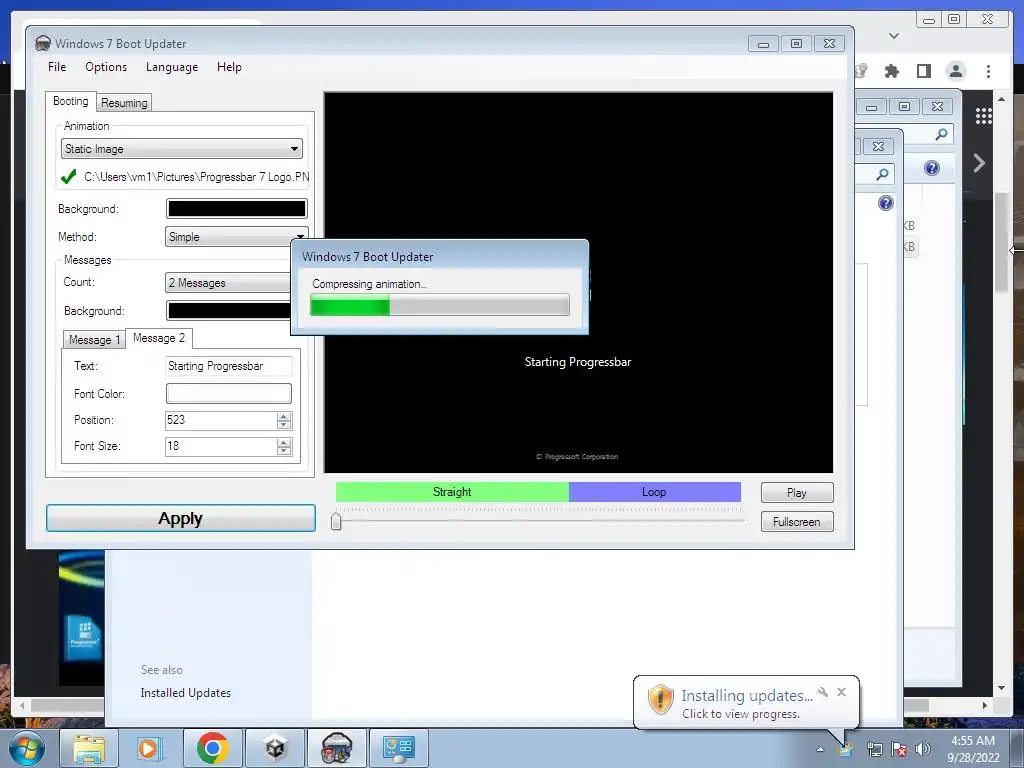The image size is (1024, 768).
Task: Open Boot Updater taskbar icon
Action: (337, 748)
